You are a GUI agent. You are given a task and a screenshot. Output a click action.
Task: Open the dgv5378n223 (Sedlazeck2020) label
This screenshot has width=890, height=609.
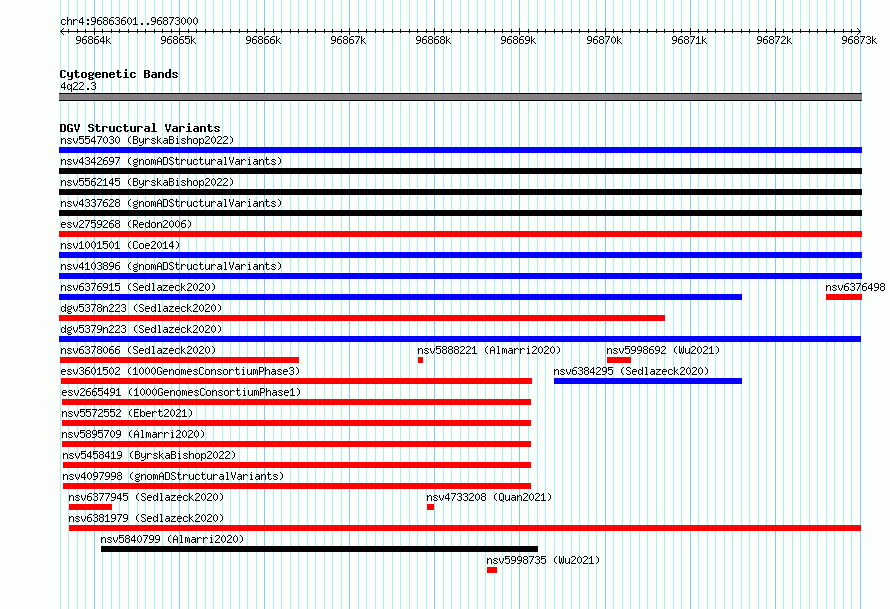(141, 308)
